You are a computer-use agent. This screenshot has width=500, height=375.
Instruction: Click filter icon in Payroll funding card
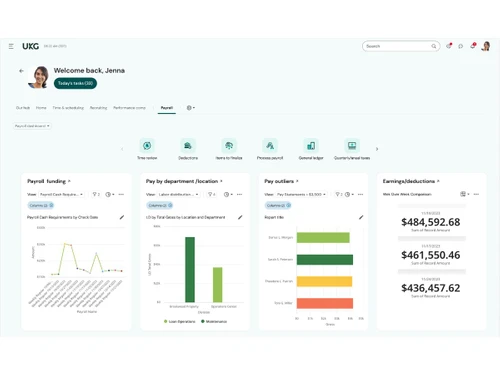[96, 194]
